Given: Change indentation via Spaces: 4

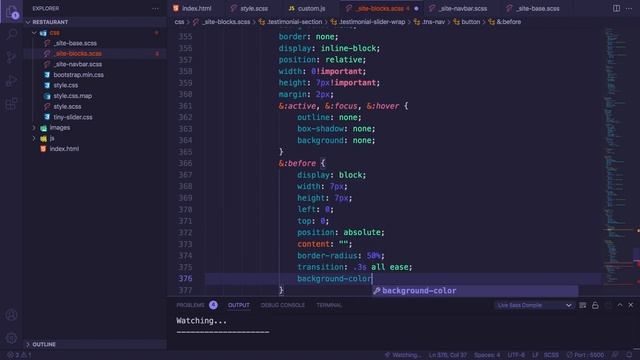Looking at the screenshot, I should [x=487, y=355].
